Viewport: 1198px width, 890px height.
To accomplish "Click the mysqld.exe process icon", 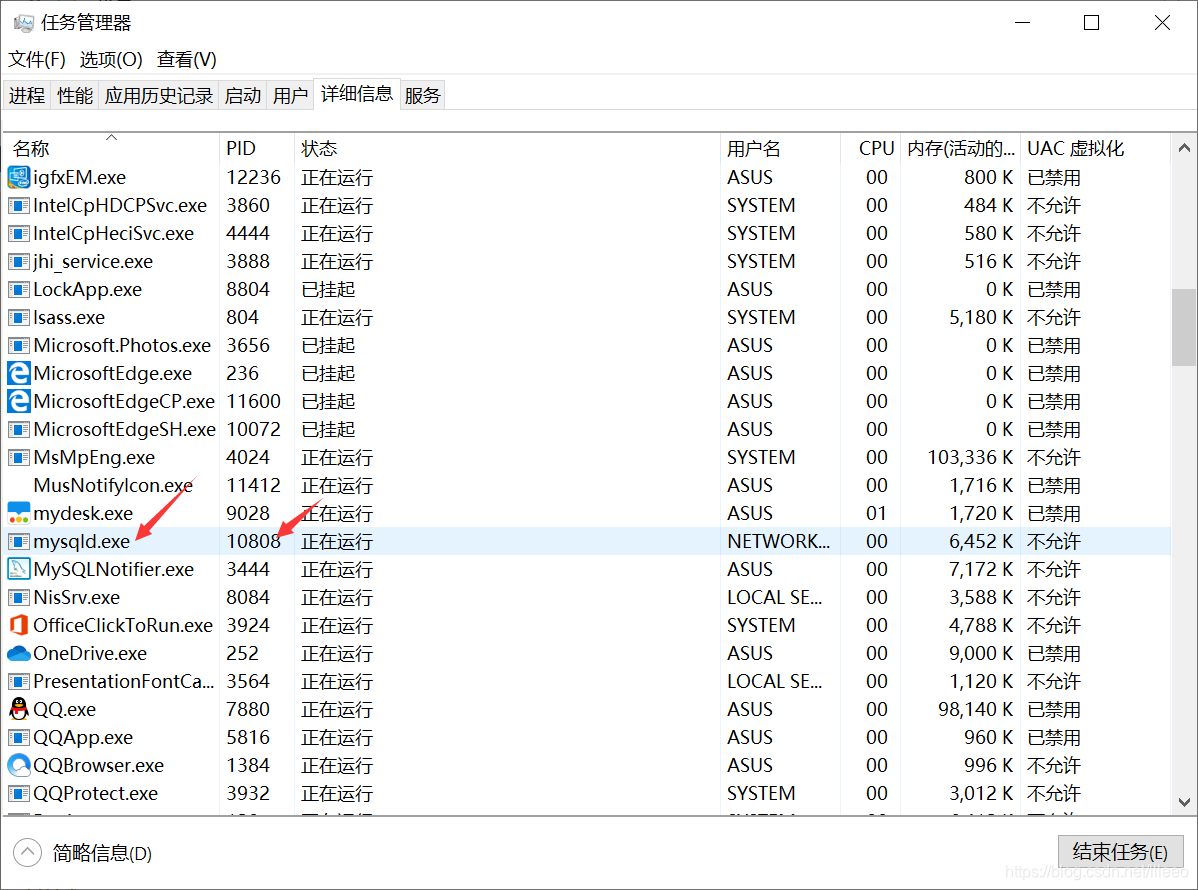I will [x=18, y=542].
